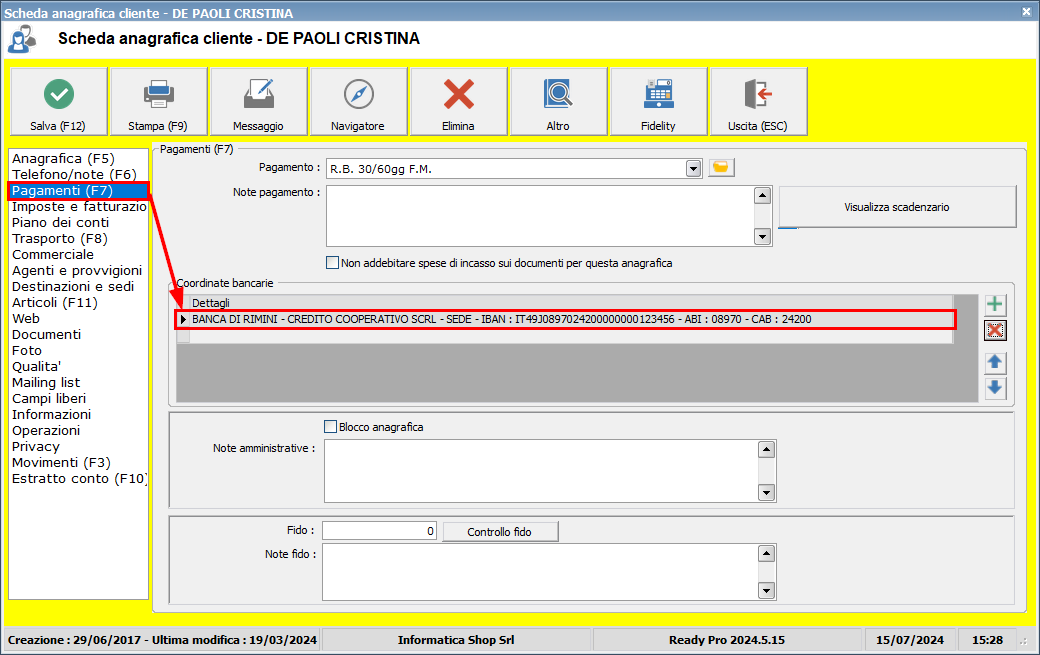Screen dimensions: 1040x655
Task: Click the Salva (F12) green checkmark button
Action: point(58,101)
